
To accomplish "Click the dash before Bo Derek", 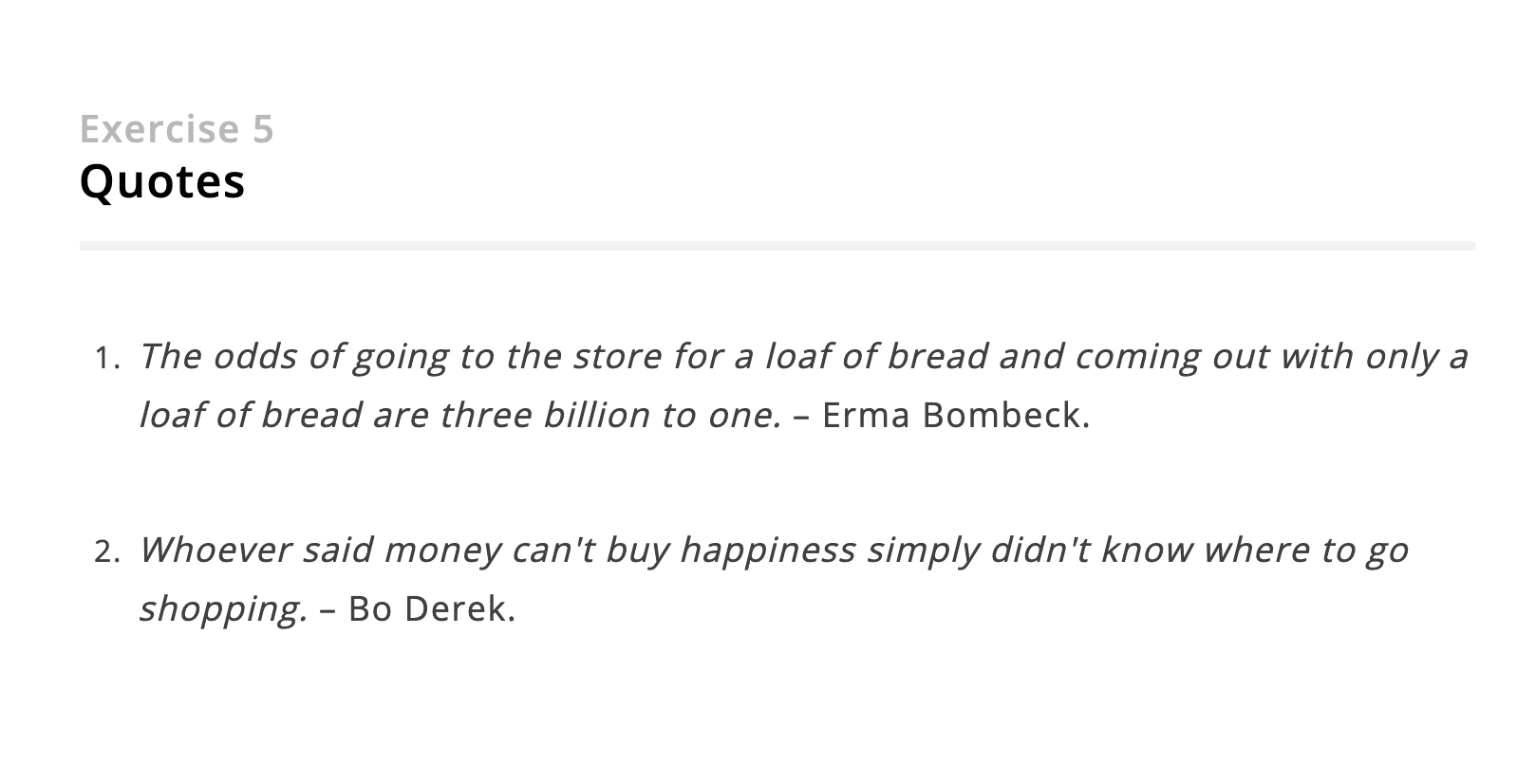I will [328, 610].
